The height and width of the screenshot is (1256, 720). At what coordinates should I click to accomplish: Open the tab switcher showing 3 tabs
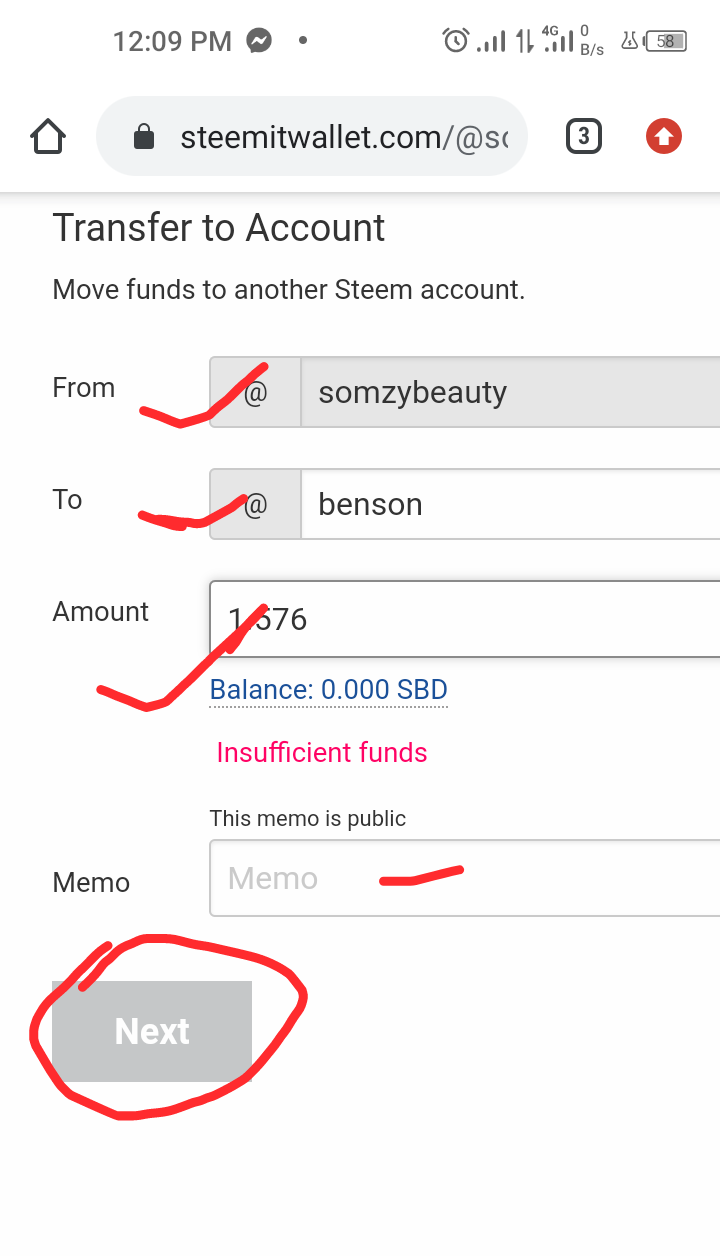click(x=584, y=136)
